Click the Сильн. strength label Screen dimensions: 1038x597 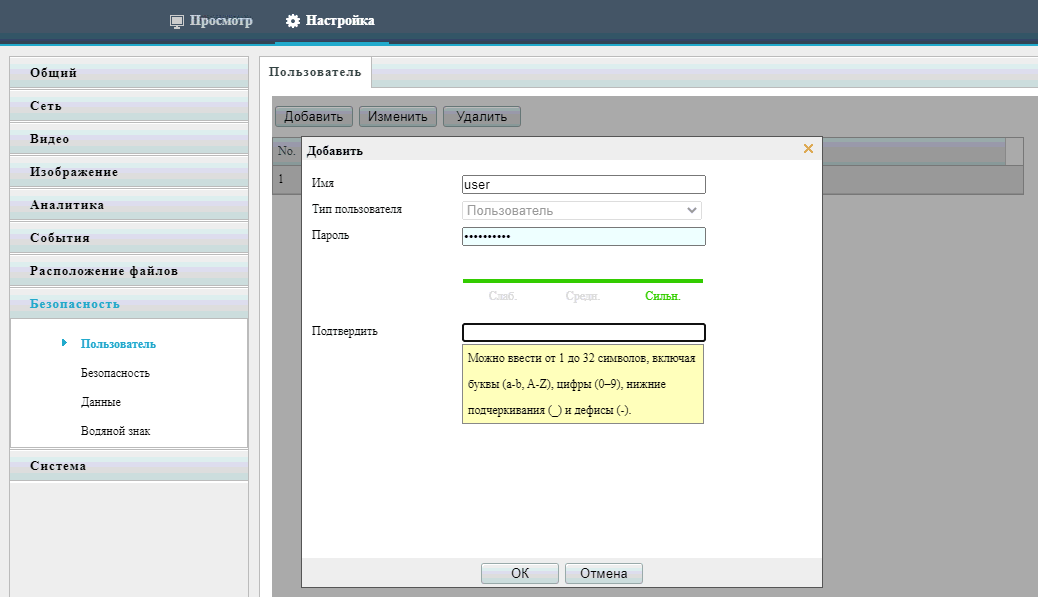pyautogui.click(x=663, y=296)
